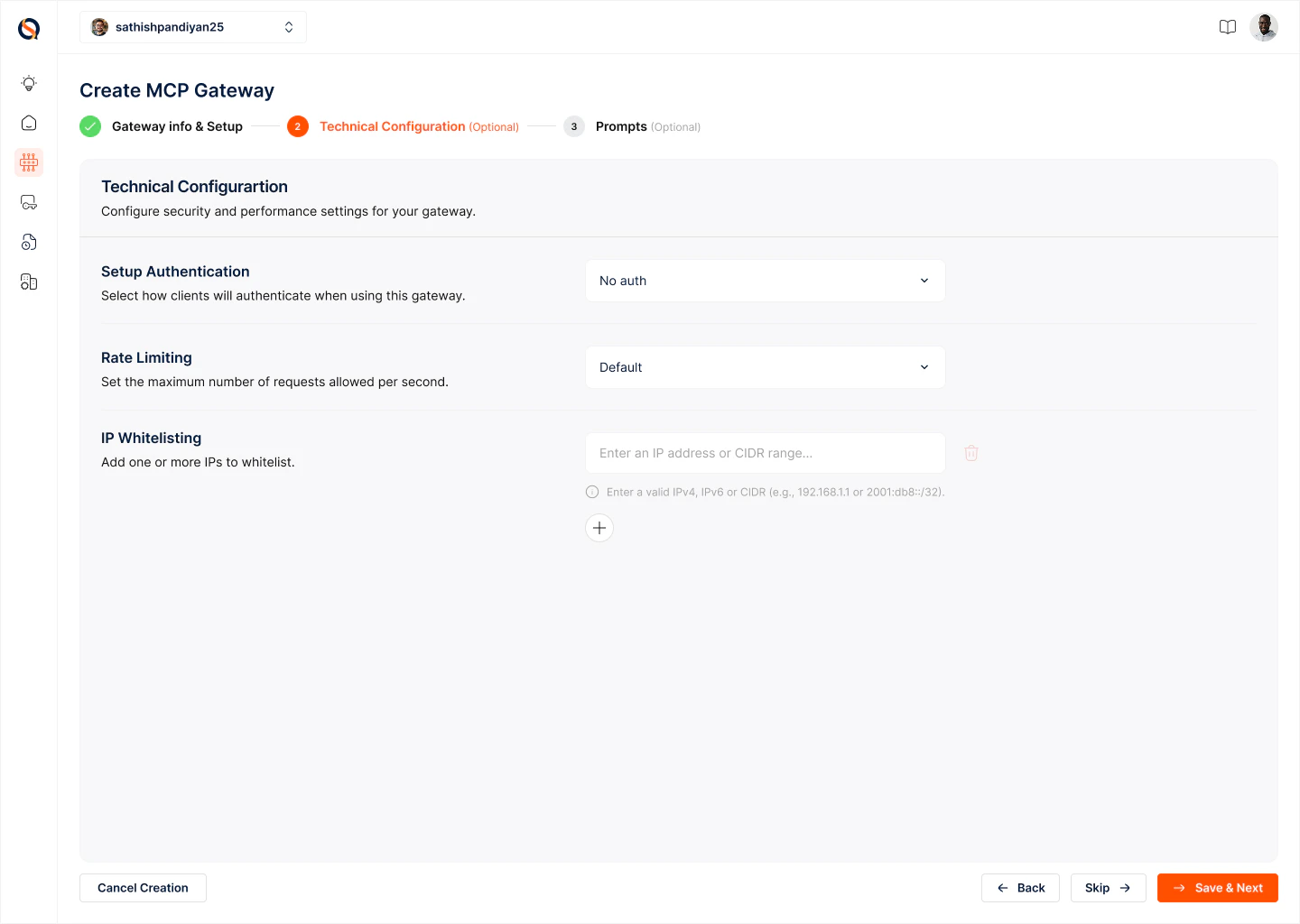This screenshot has height=924, width=1300.
Task: Go back to the Gateway info & Setup step
Action: 176,126
